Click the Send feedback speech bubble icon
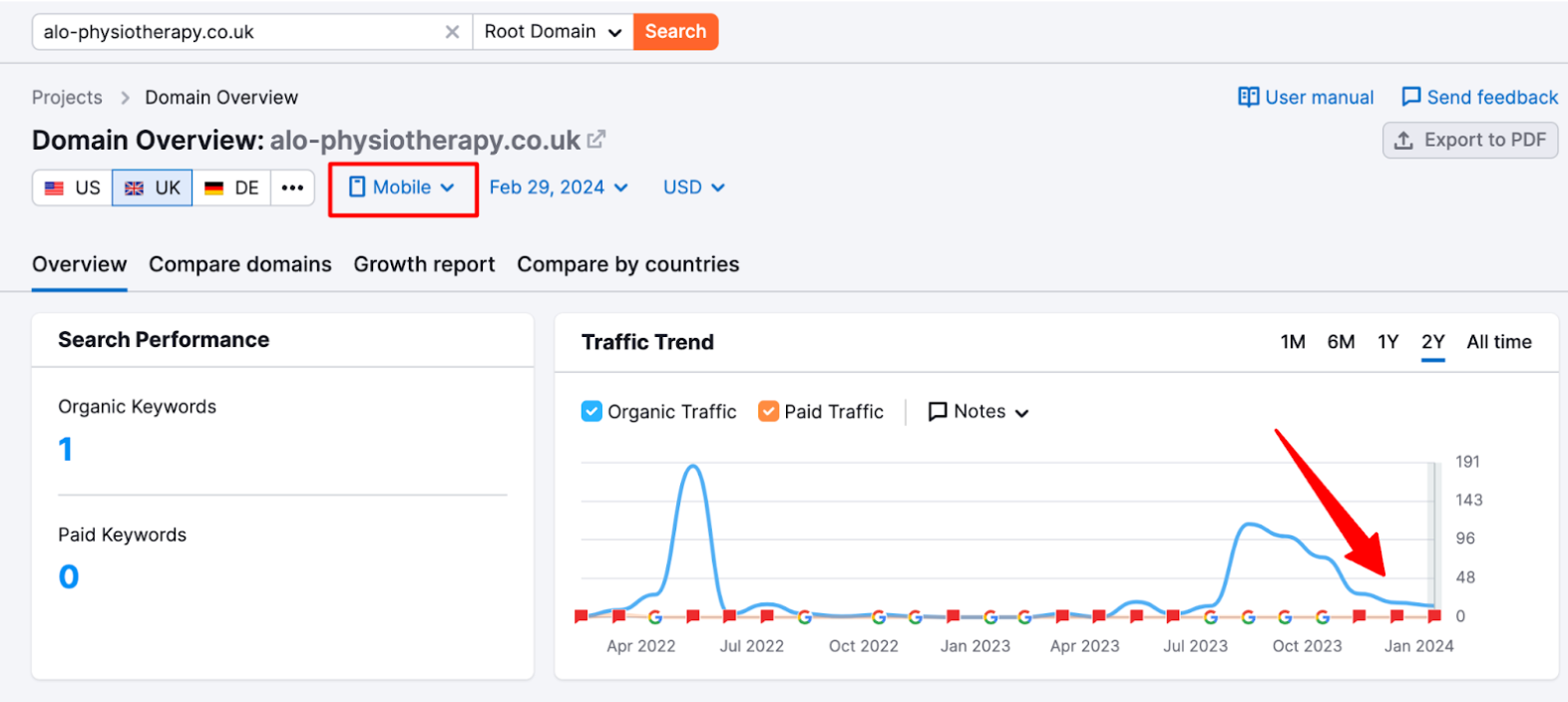This screenshot has height=702, width=1568. coord(1411,97)
